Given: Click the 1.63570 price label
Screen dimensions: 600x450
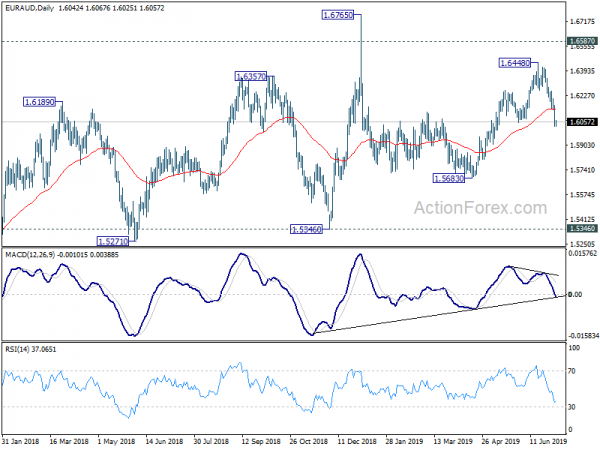Looking at the screenshot, I should click(251, 77).
